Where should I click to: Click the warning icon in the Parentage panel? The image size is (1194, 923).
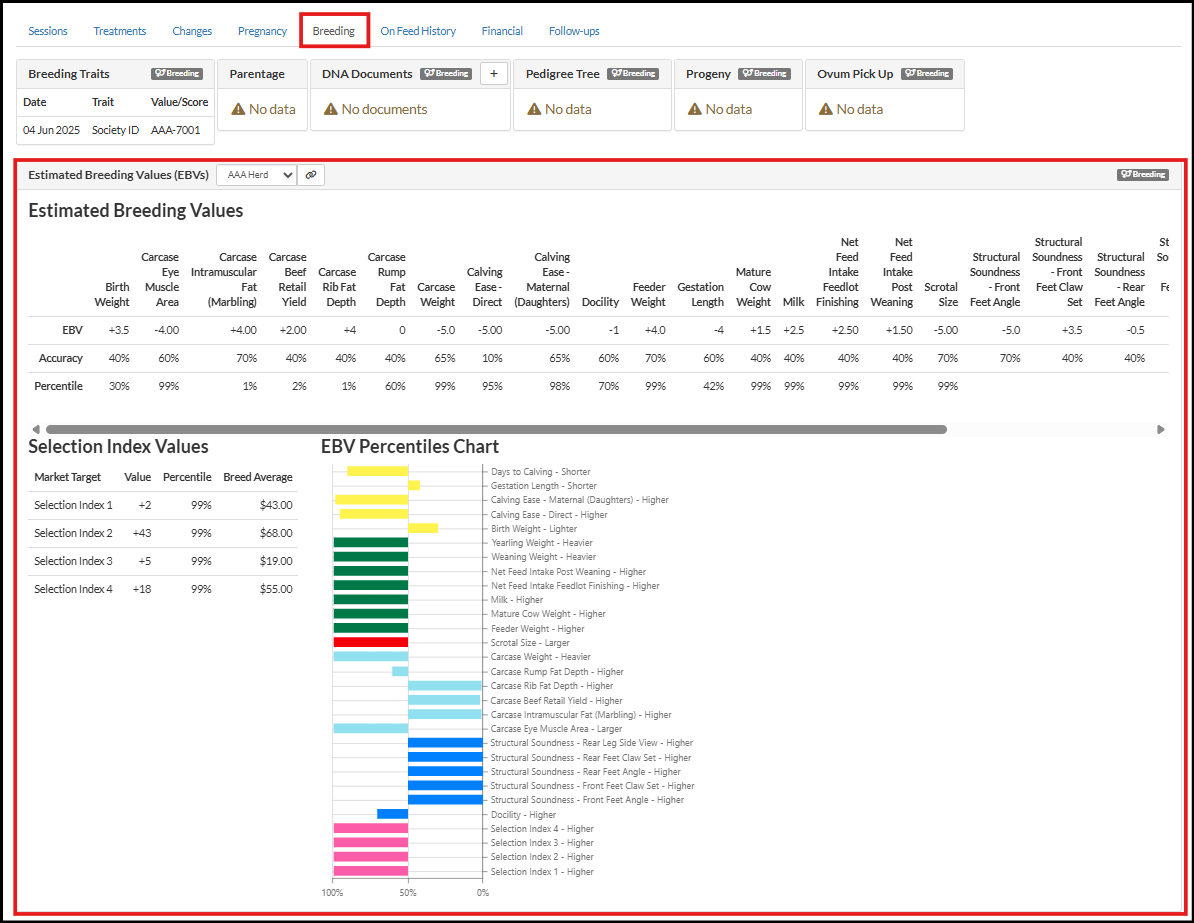(238, 109)
